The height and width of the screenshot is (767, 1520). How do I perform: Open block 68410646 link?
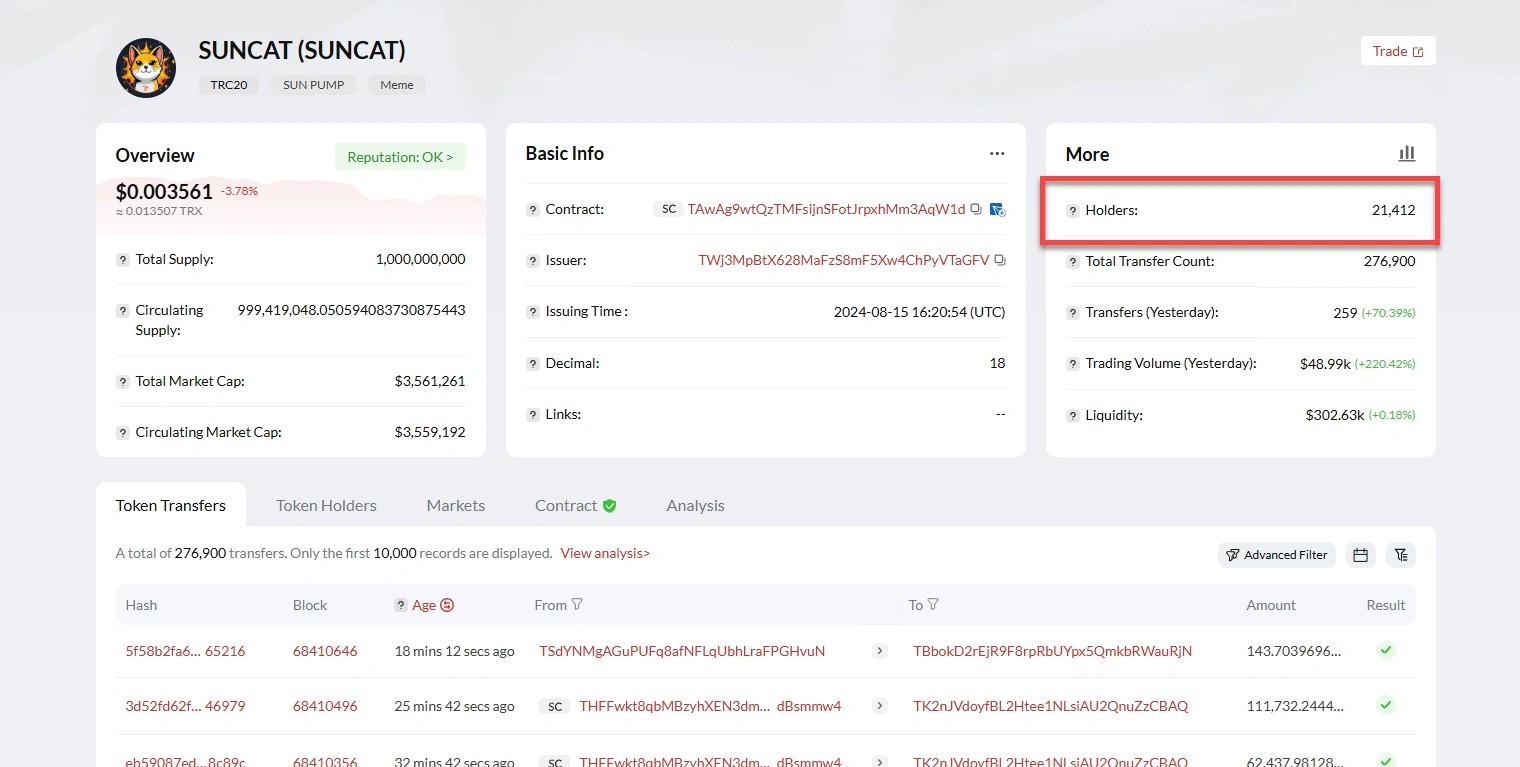(325, 651)
